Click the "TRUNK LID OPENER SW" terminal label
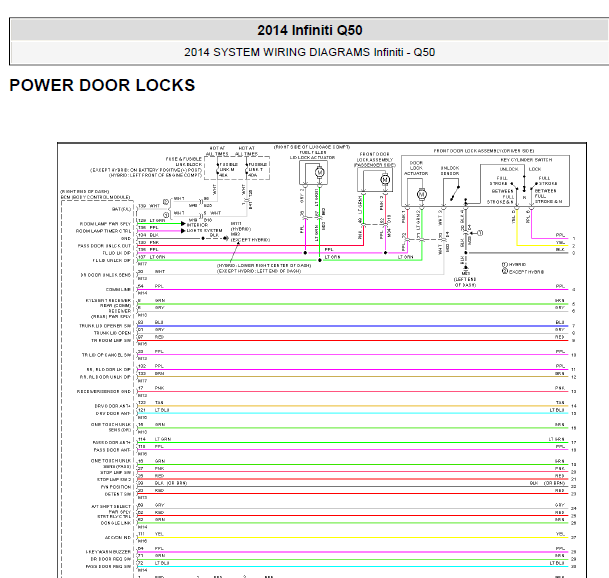This screenshot has width=609, height=578. pyautogui.click(x=105, y=326)
